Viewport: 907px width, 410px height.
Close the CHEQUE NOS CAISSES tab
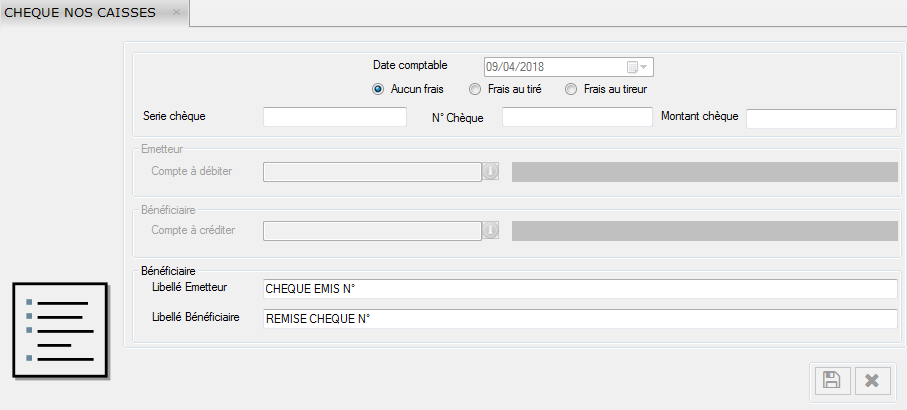(x=176, y=12)
